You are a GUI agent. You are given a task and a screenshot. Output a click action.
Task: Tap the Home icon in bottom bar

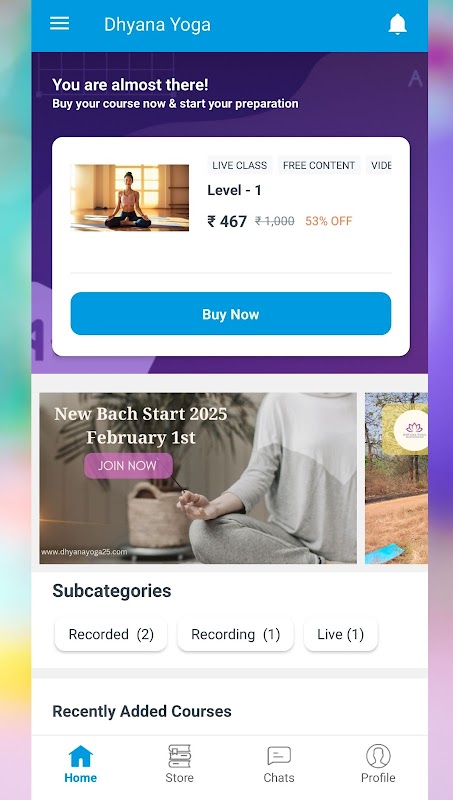coord(81,756)
